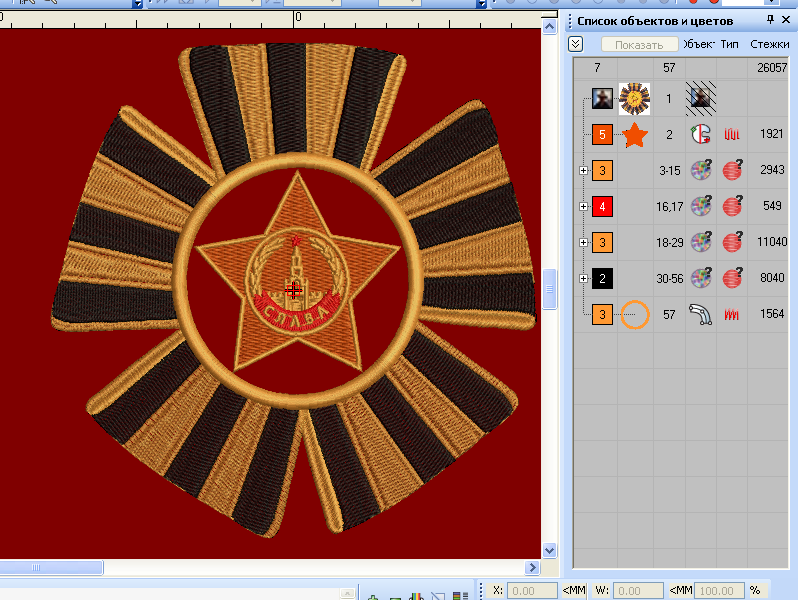
Task: Click the mixed object type icon in the 18-29 row
Action: (x=701, y=242)
